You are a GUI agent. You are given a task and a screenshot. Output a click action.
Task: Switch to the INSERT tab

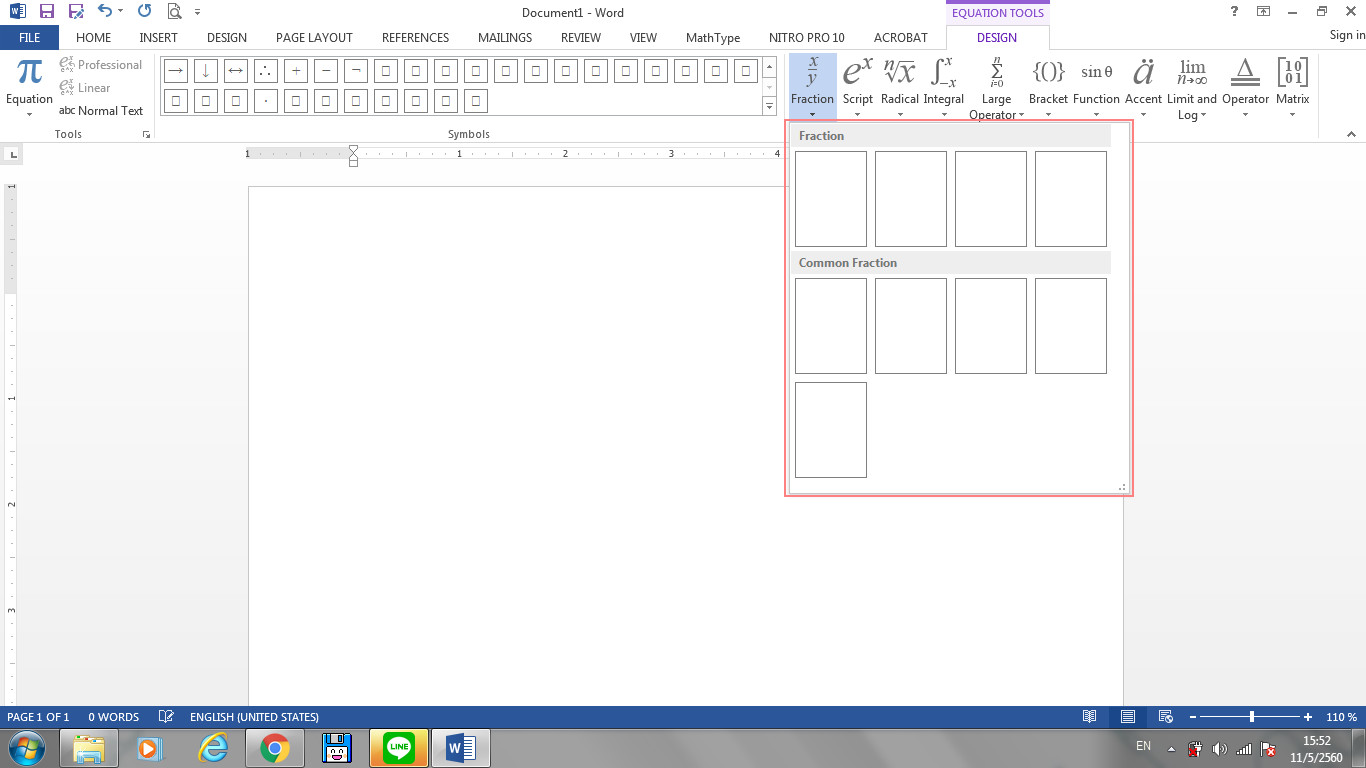pos(158,38)
